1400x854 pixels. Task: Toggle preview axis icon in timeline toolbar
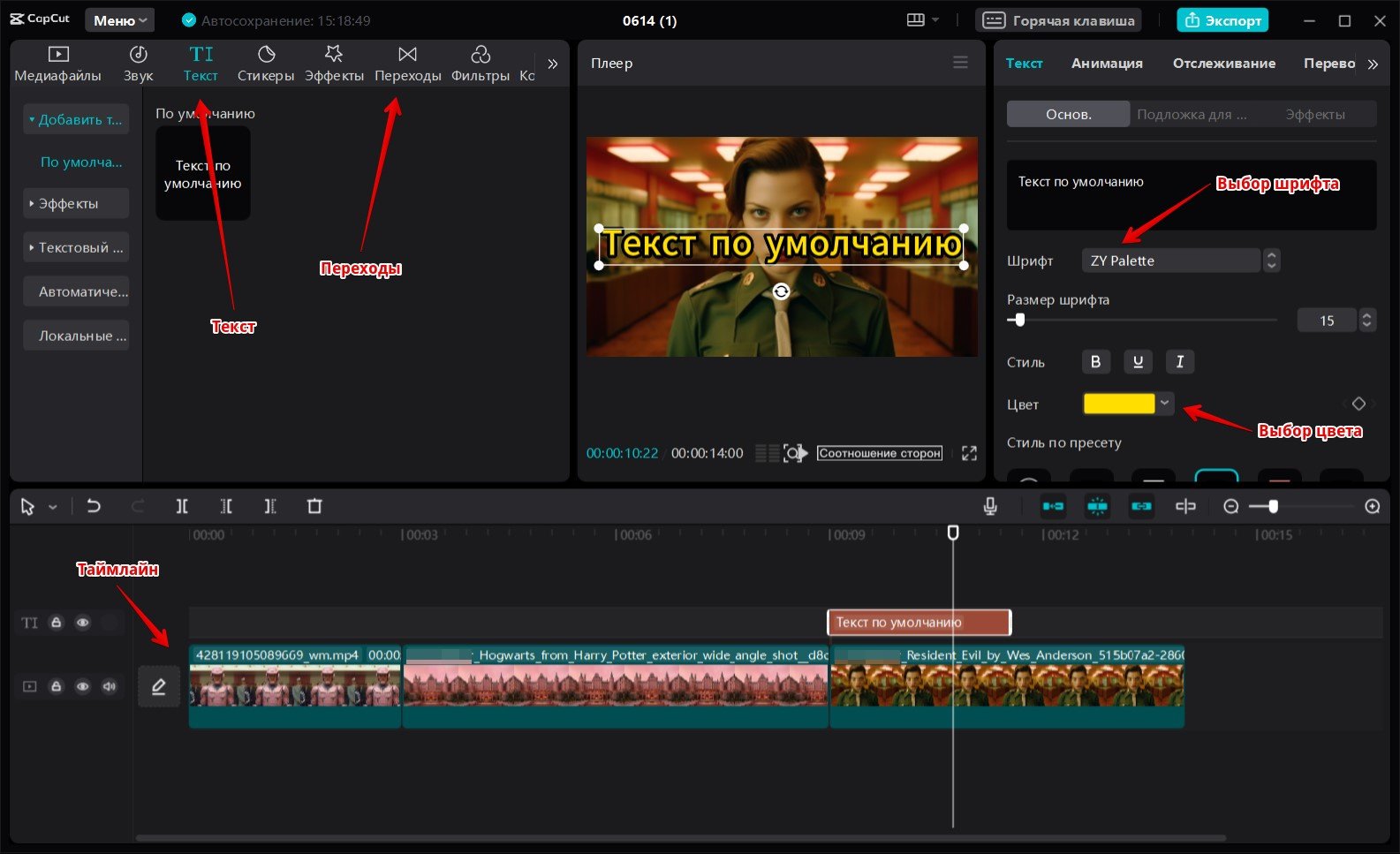click(x=1185, y=506)
